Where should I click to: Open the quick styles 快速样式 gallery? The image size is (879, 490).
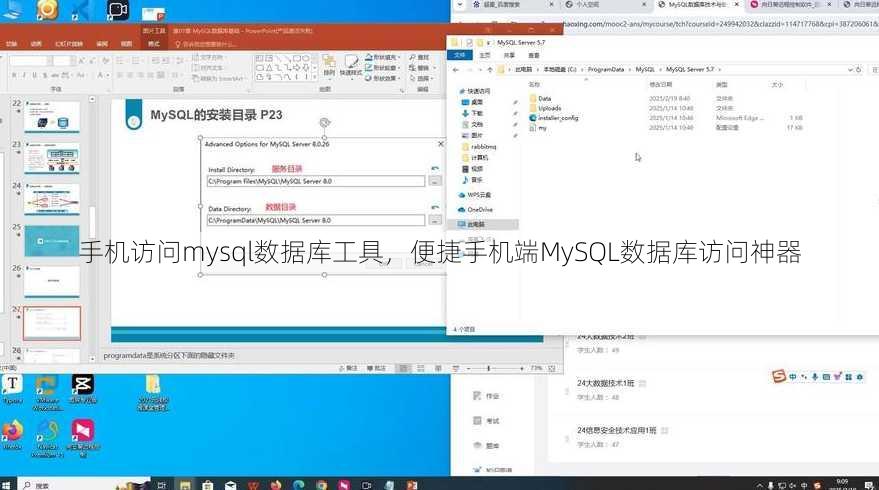click(x=350, y=66)
